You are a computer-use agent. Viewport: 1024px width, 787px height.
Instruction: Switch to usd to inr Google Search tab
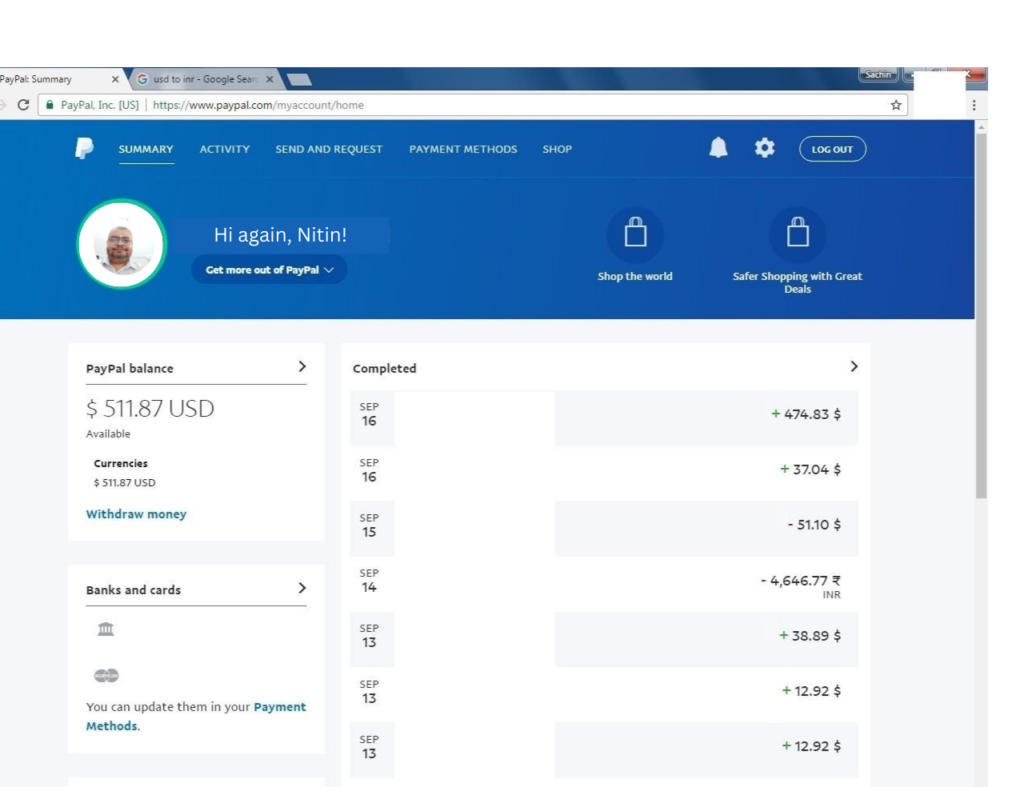(x=204, y=79)
